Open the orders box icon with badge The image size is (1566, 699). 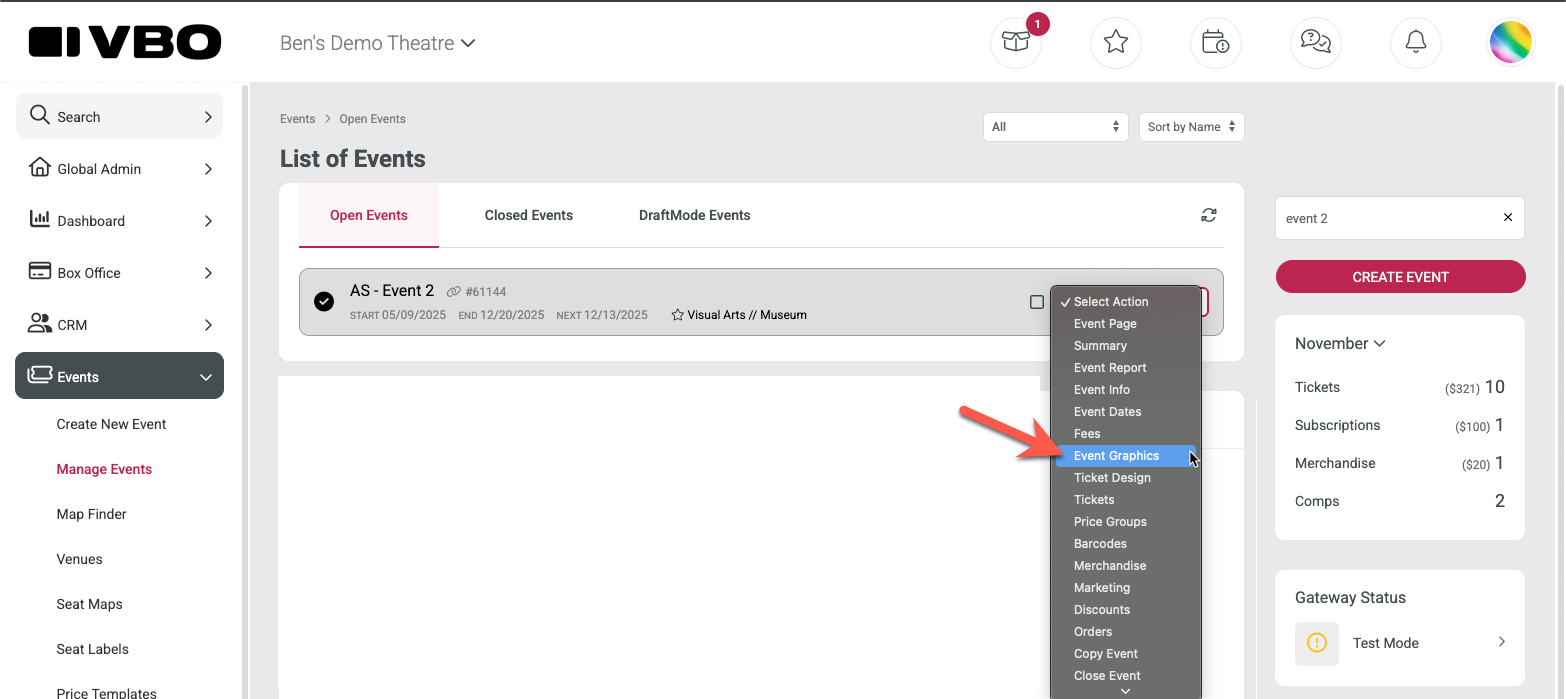click(x=1016, y=43)
